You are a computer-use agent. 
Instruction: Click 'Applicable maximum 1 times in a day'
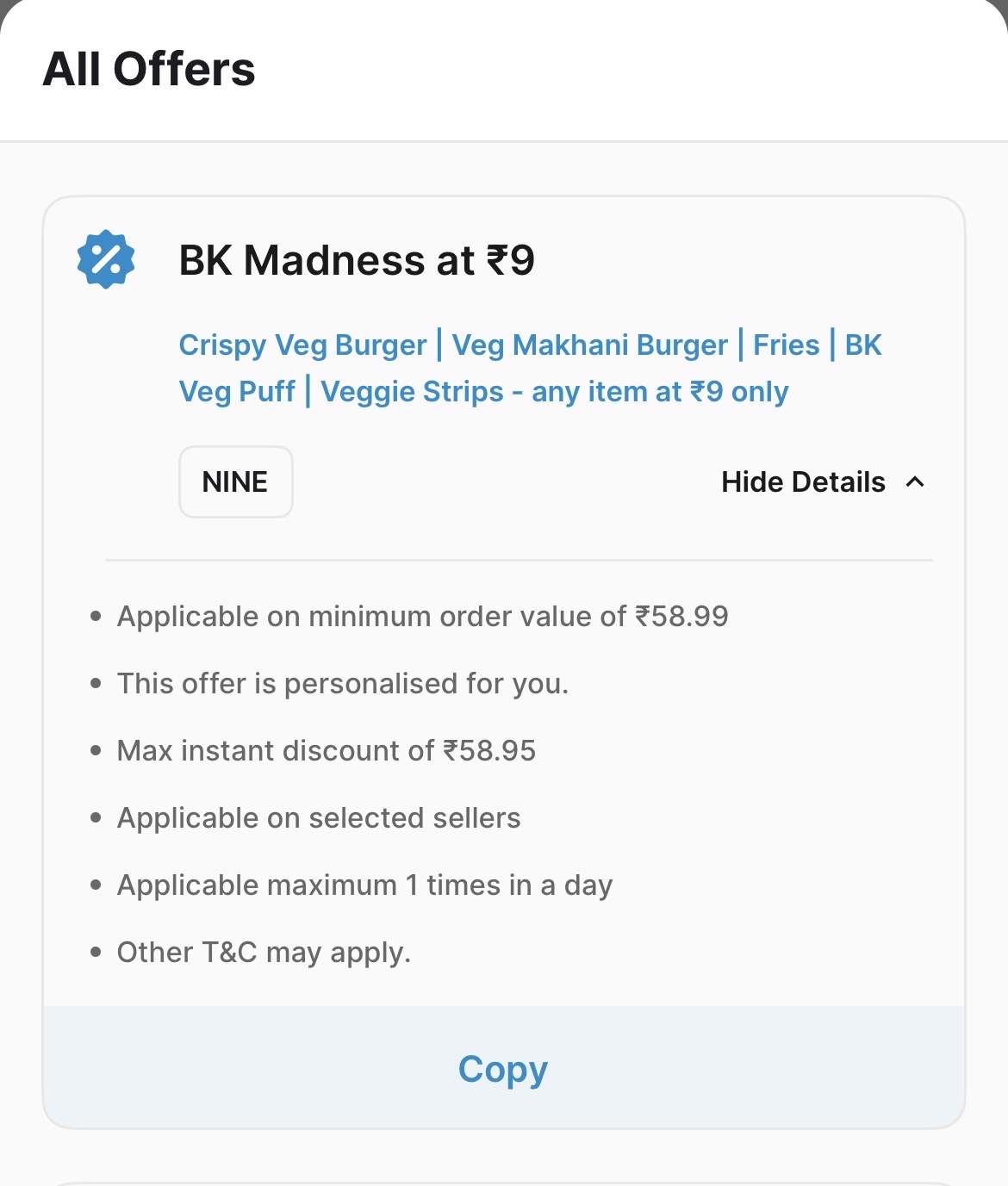pyautogui.click(x=364, y=885)
